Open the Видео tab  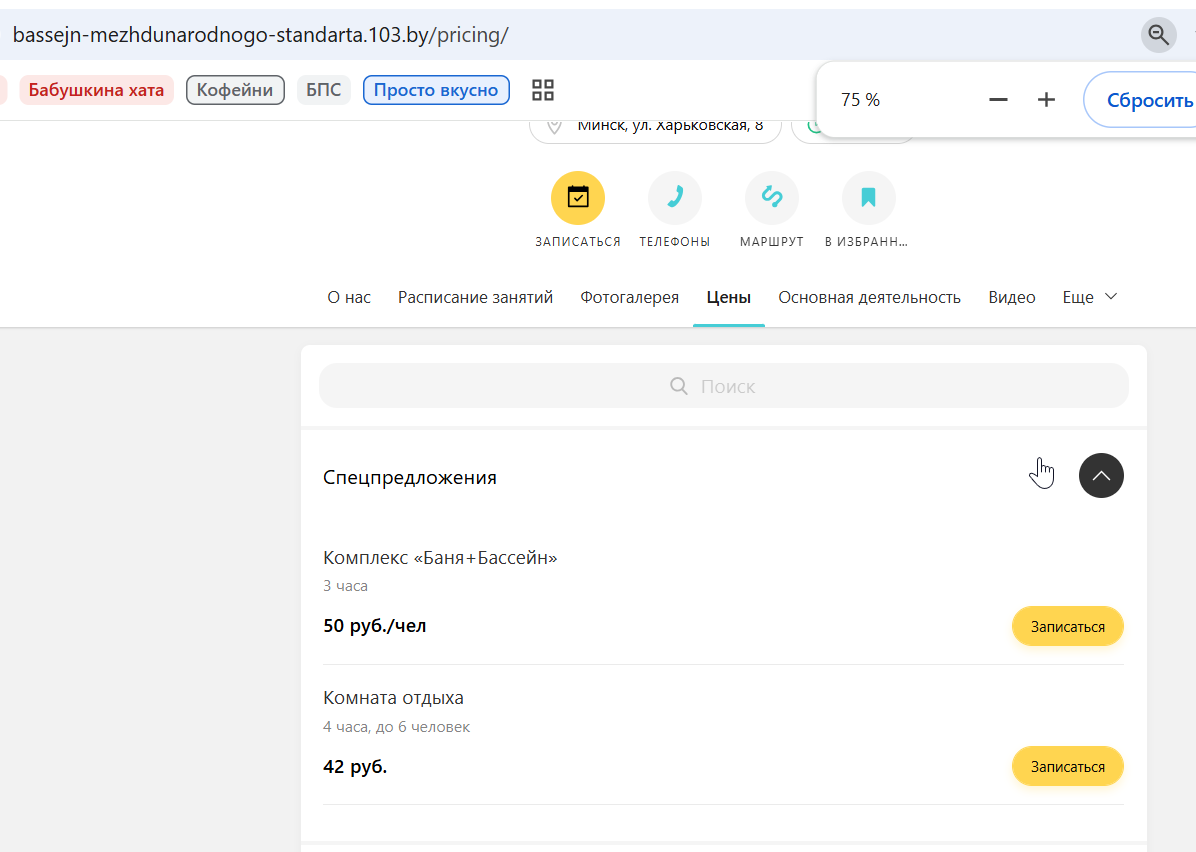click(x=1011, y=297)
